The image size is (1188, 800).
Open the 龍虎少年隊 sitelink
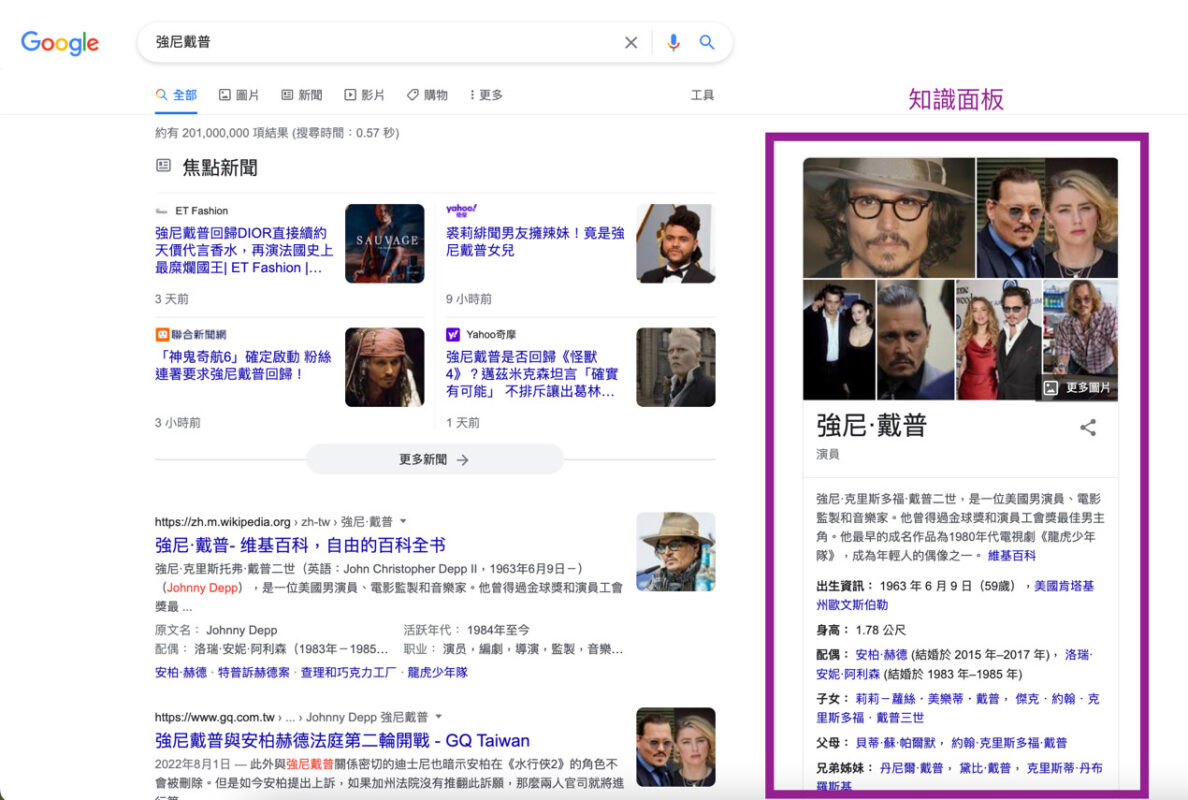click(437, 672)
